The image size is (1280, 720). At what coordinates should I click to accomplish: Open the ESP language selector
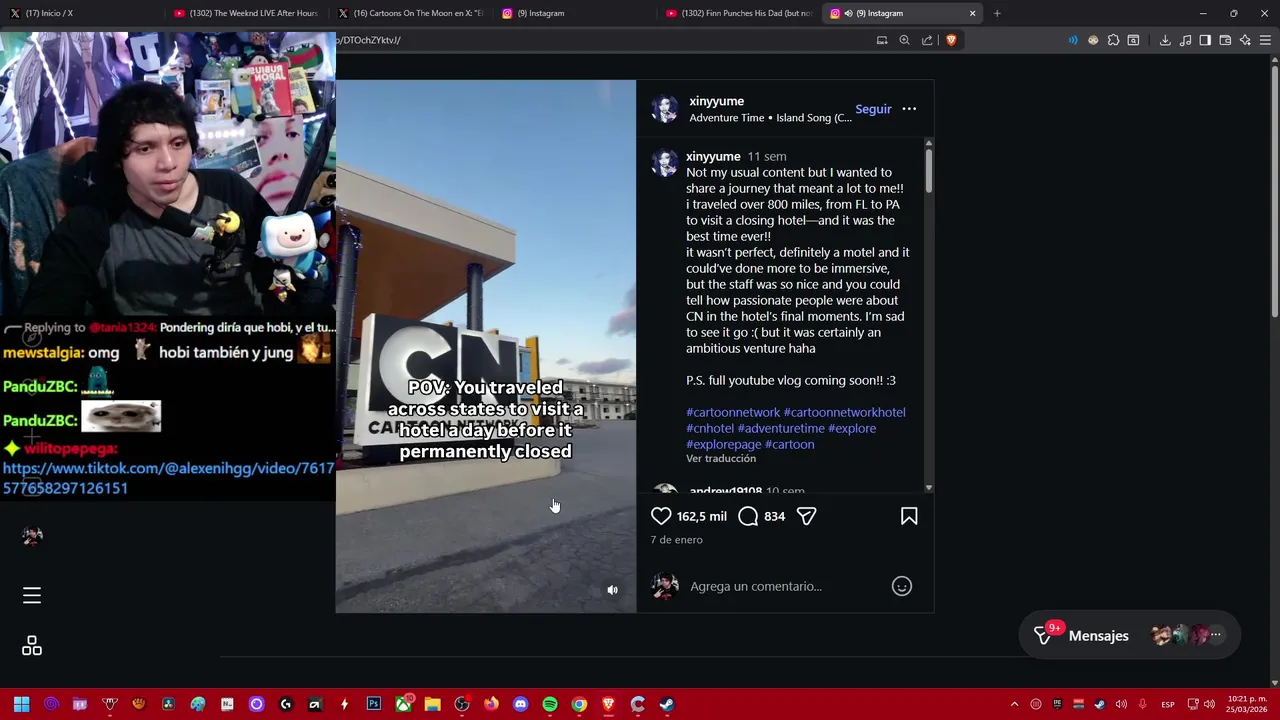(1167, 704)
